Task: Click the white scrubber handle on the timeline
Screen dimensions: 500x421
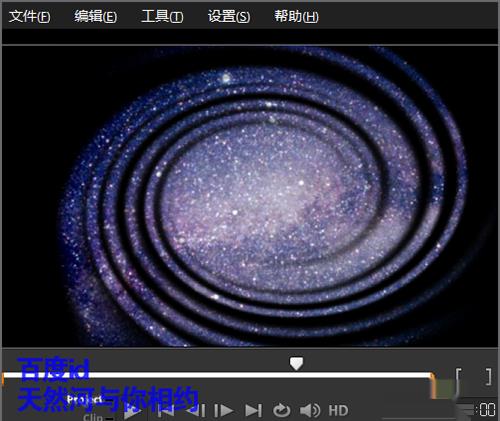Action: coord(296,363)
